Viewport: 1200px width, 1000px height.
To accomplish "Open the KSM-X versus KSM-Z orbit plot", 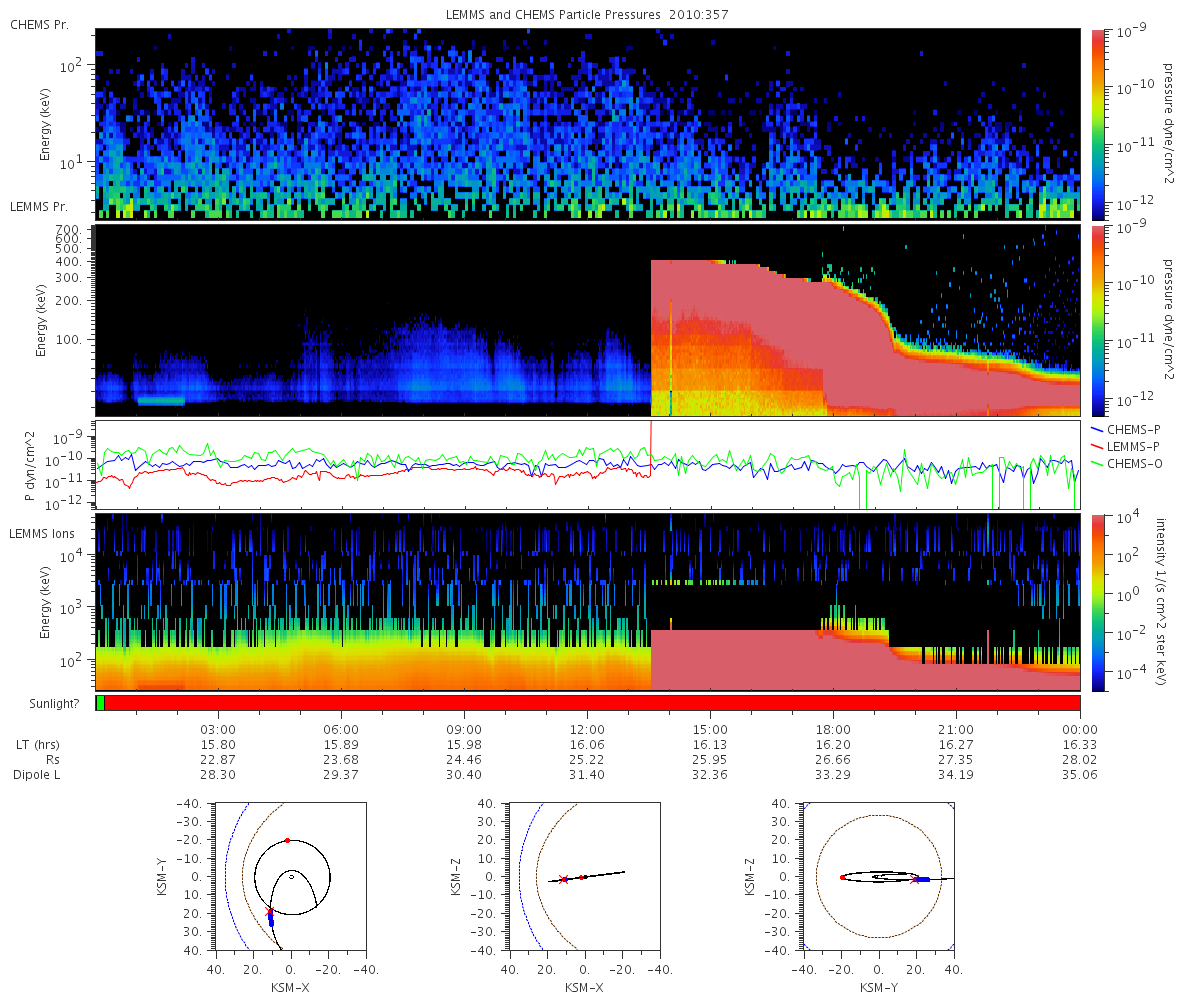I will pos(584,876).
